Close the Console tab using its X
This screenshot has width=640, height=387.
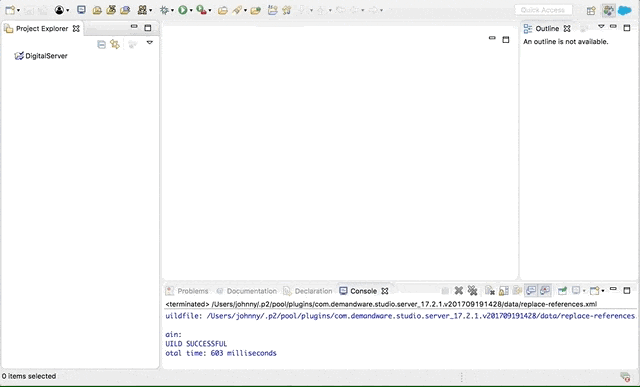384,291
